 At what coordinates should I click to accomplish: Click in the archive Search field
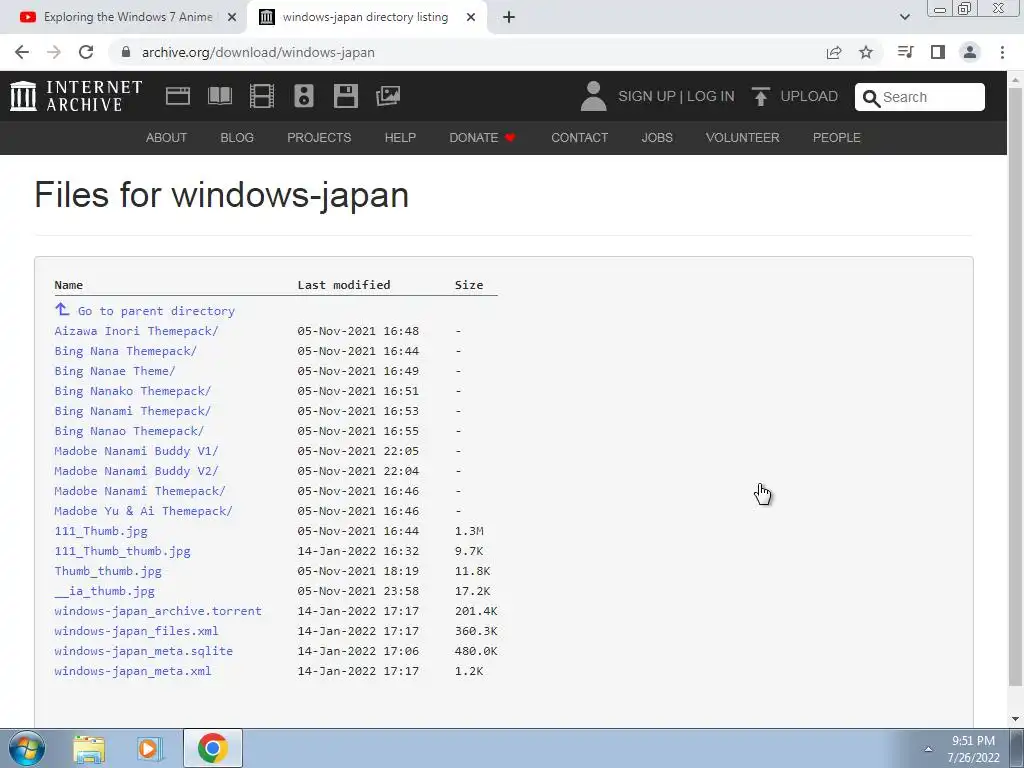920,97
